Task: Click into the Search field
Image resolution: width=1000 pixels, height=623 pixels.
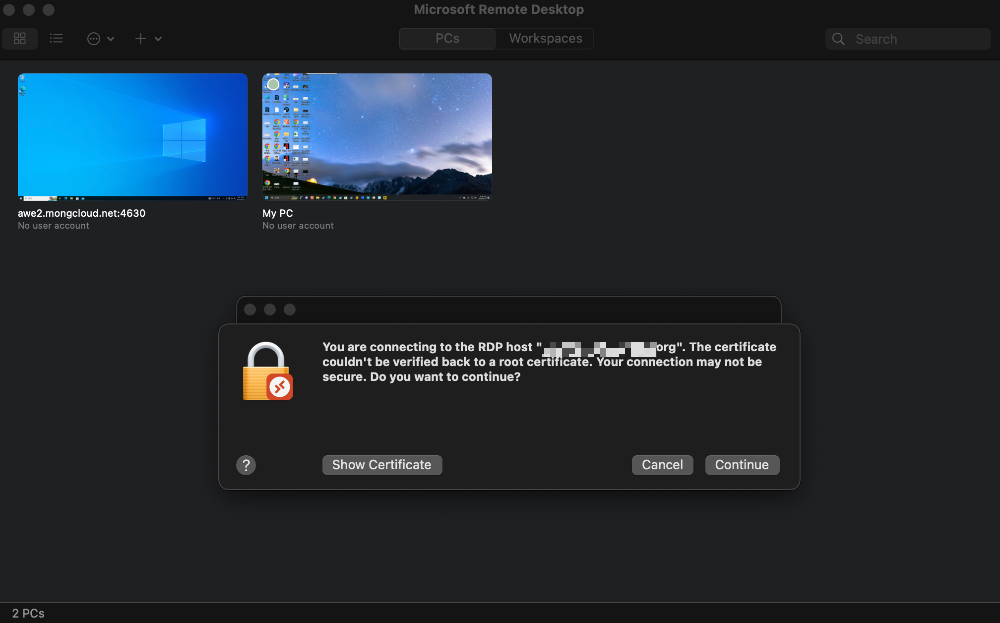Action: tap(907, 39)
